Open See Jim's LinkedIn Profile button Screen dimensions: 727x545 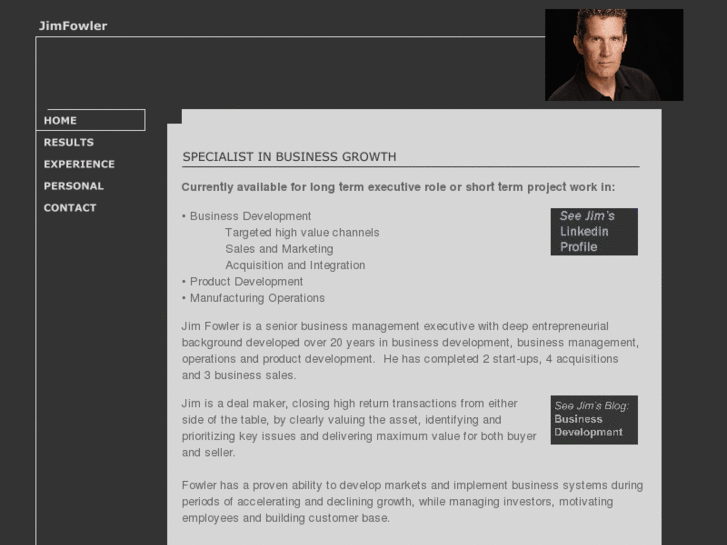point(594,231)
